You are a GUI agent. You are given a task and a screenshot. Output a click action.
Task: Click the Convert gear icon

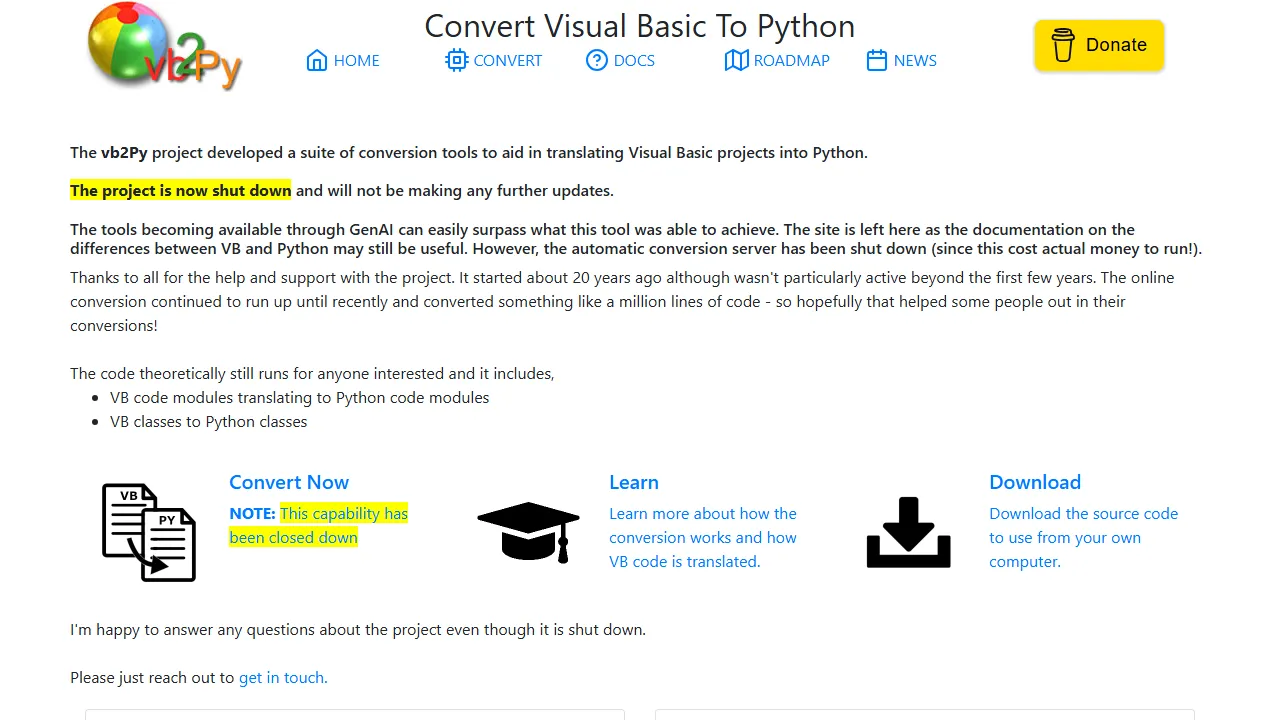point(456,60)
